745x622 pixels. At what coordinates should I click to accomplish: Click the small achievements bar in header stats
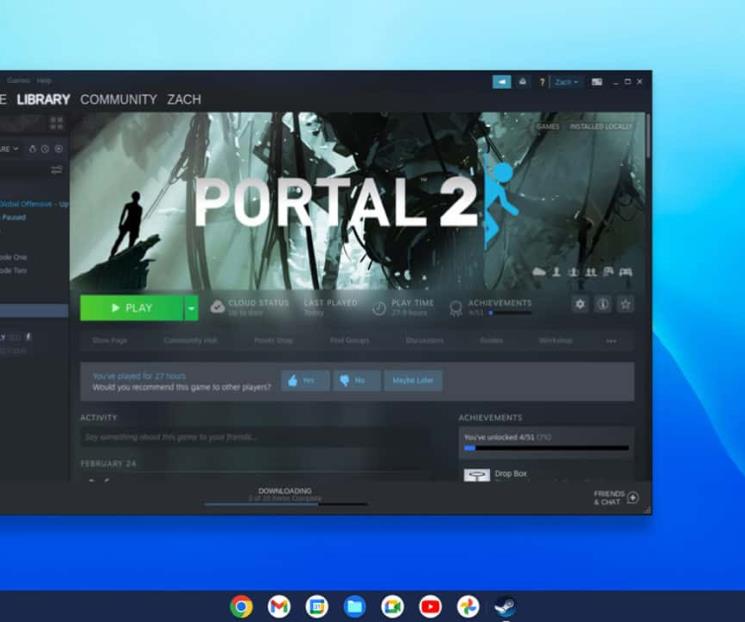(x=510, y=313)
